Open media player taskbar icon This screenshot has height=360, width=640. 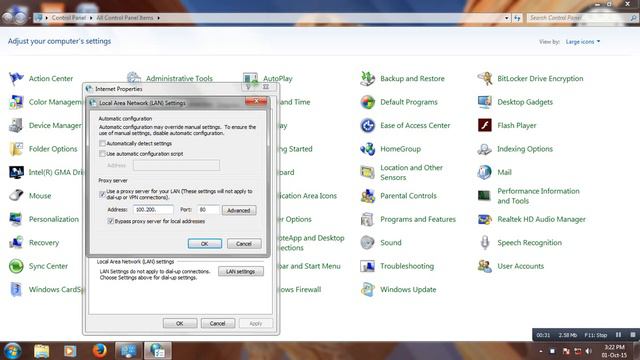(70, 351)
